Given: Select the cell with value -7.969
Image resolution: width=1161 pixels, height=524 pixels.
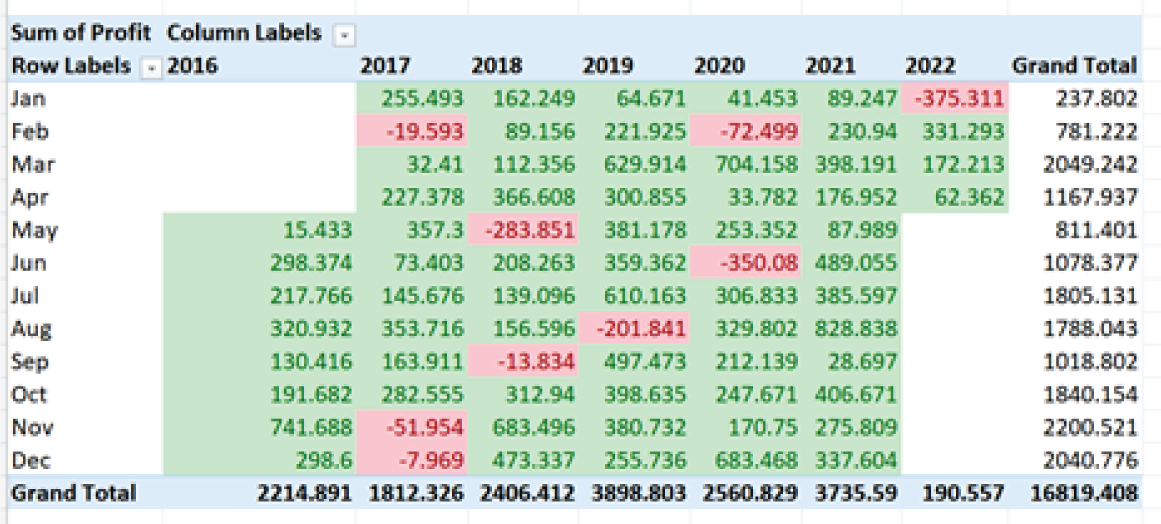Looking at the screenshot, I should pos(413,460).
